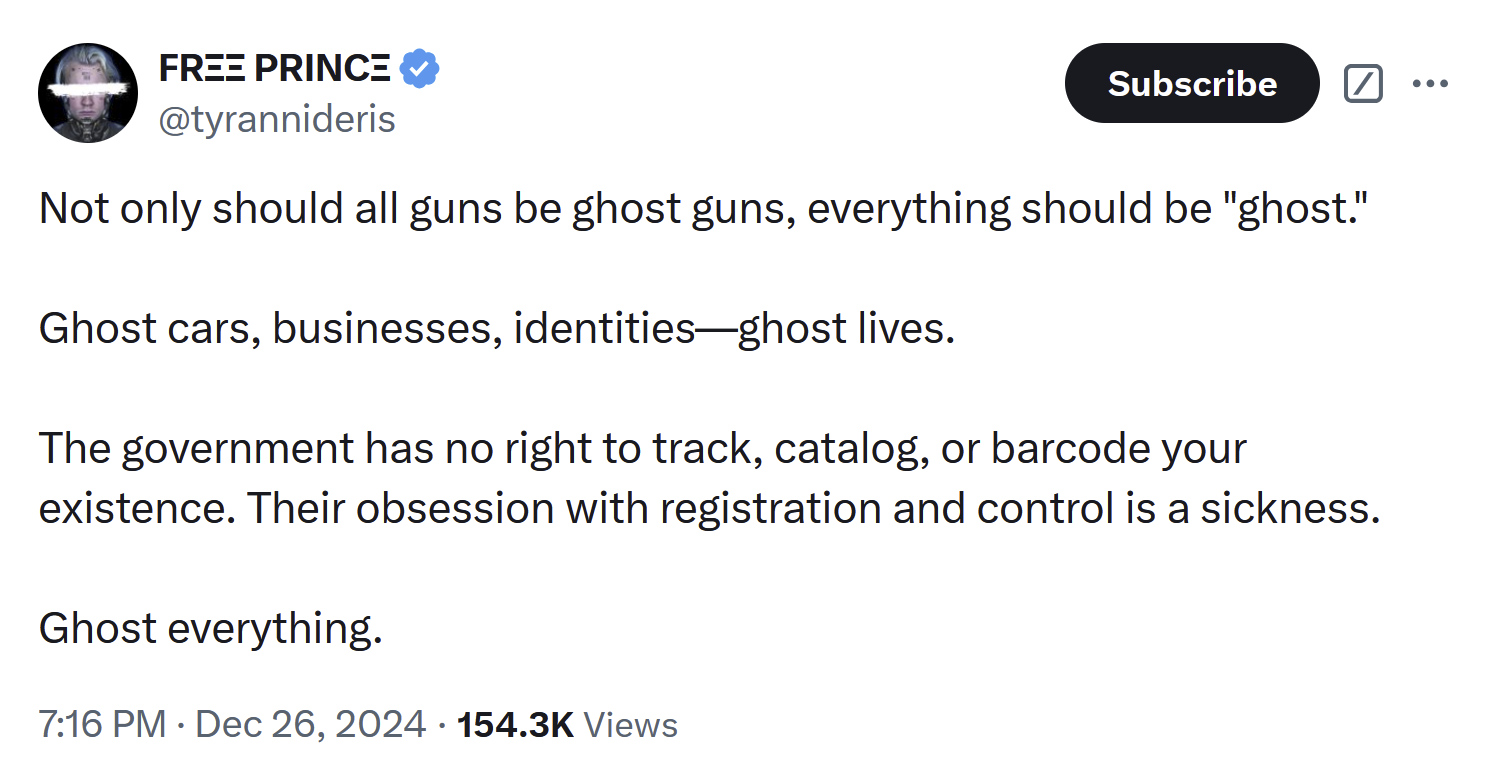Click the 7:16 PM timestamp
Viewport: 1494px width, 777px height.
pos(102,724)
